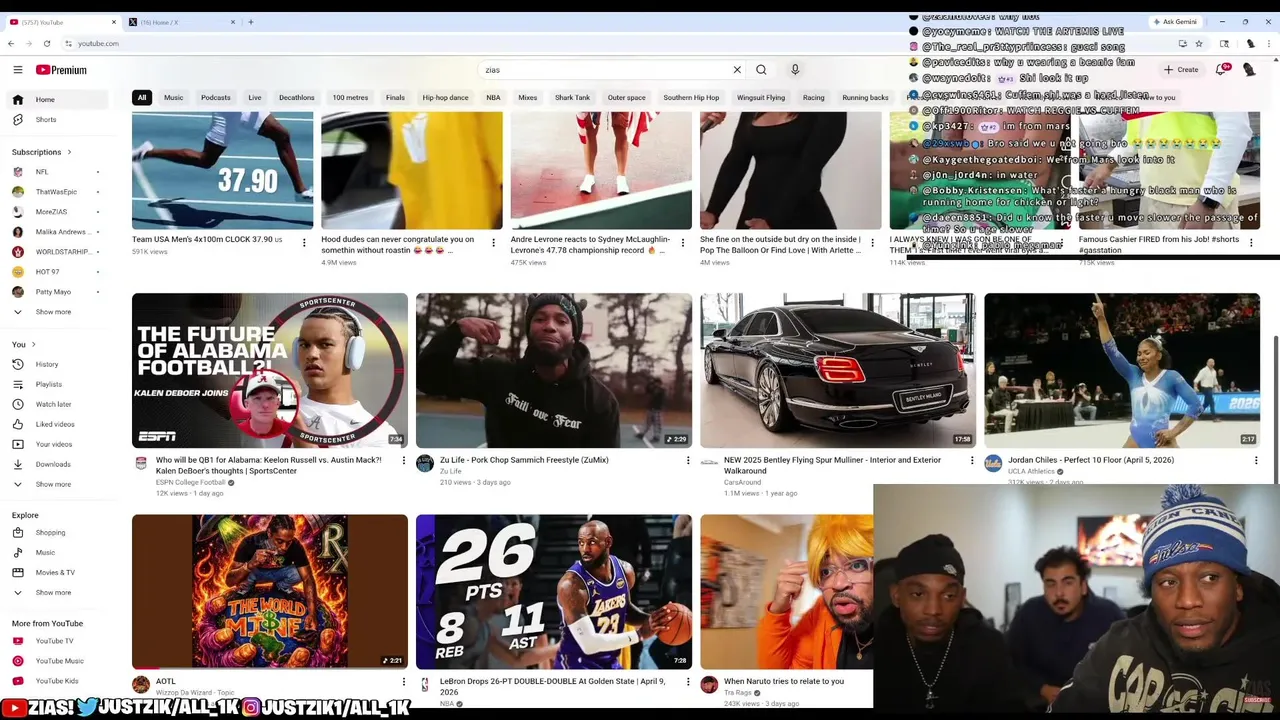The height and width of the screenshot is (720, 1280).
Task: Open Shorts from the sidebar
Action: 46,119
